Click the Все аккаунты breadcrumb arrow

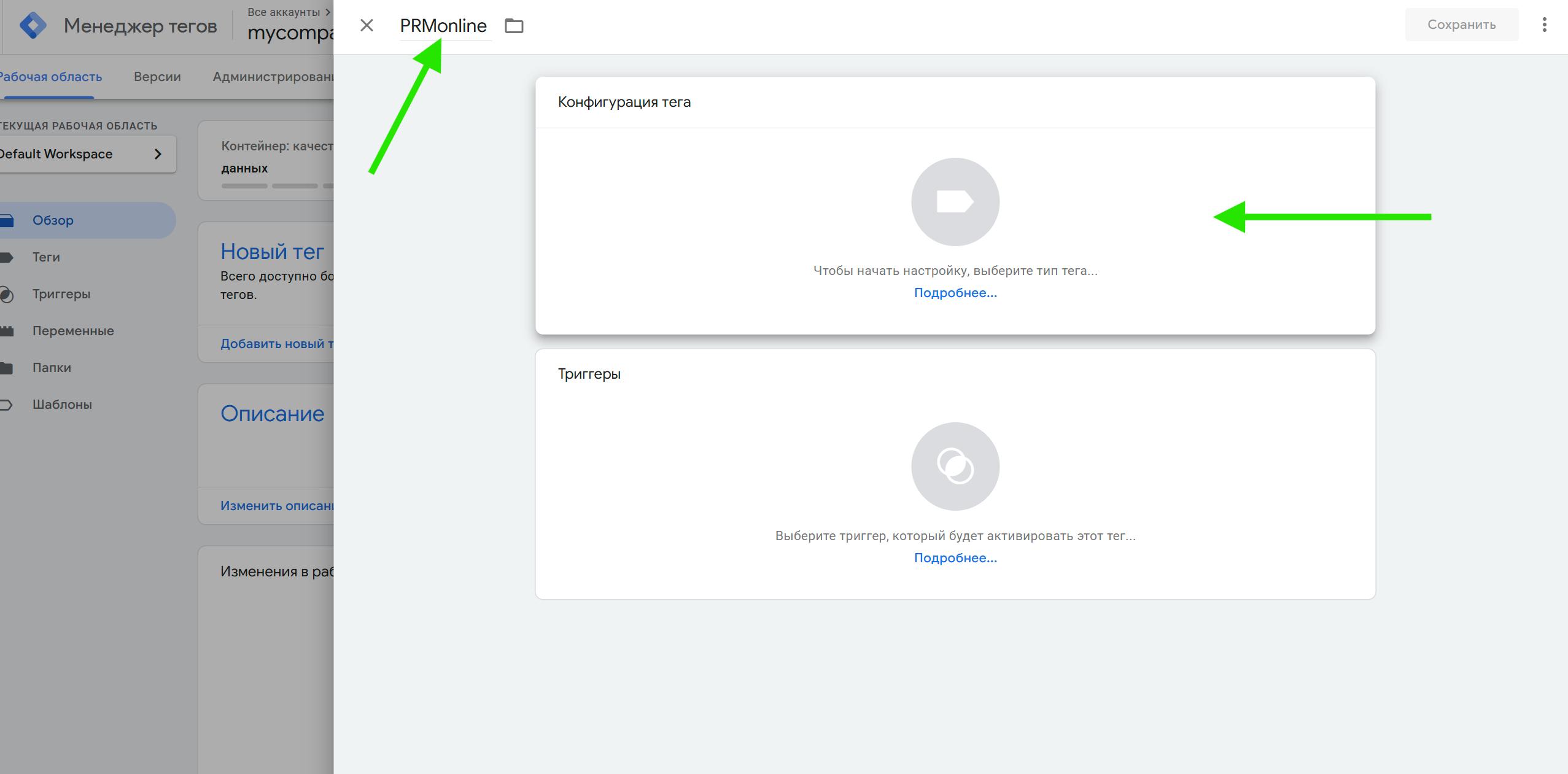click(x=327, y=12)
